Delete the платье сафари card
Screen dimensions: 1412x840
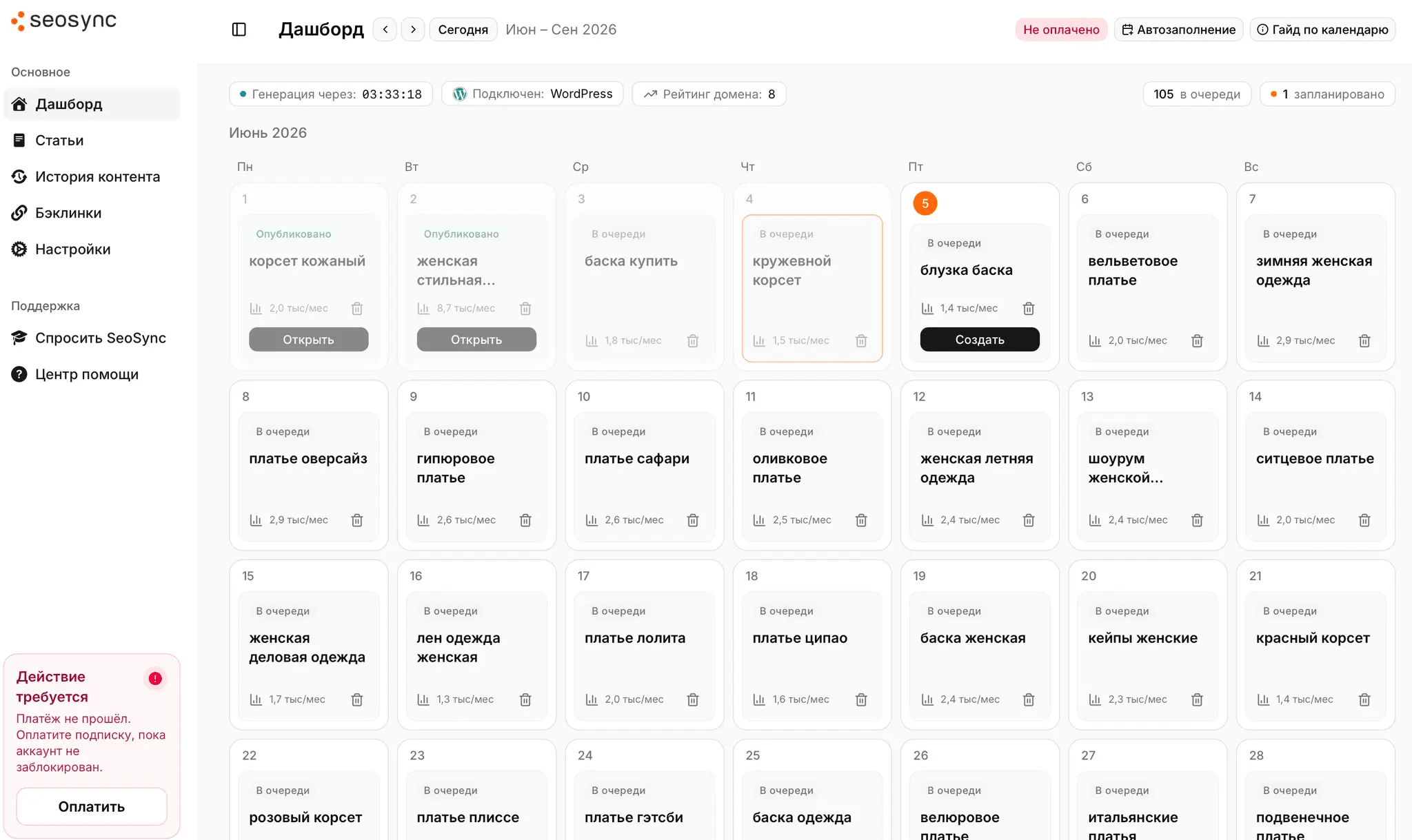(693, 520)
